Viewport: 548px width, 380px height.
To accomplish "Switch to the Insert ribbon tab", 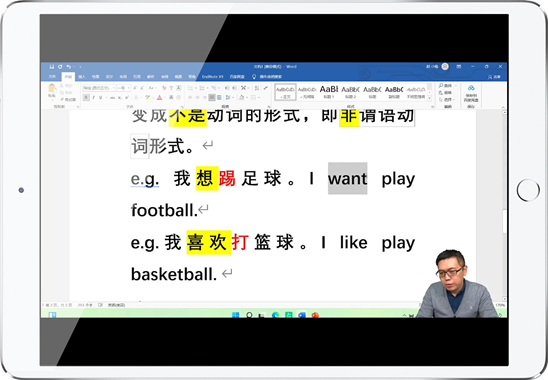I will coord(82,77).
